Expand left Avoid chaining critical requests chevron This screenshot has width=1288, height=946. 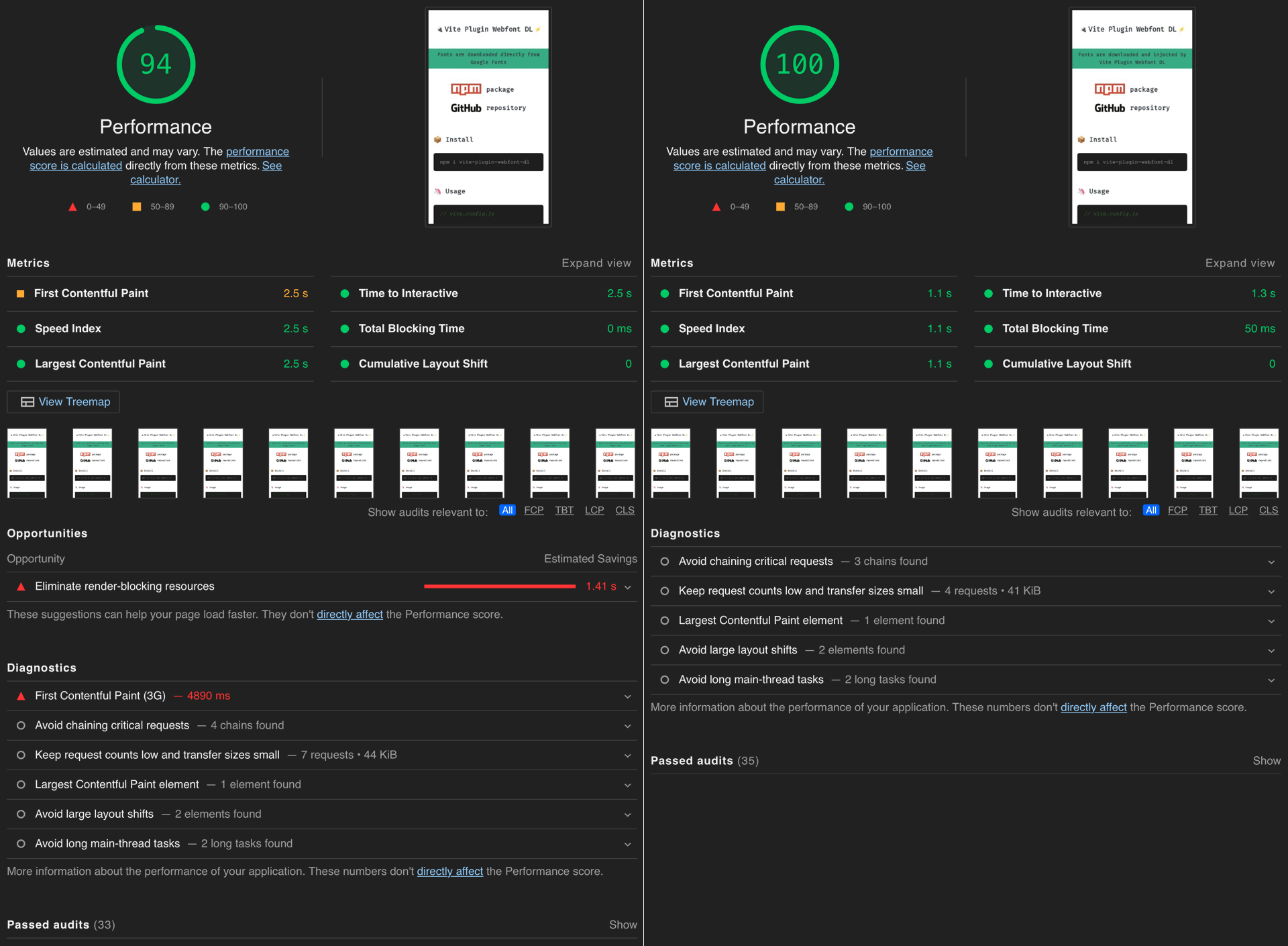click(x=628, y=726)
